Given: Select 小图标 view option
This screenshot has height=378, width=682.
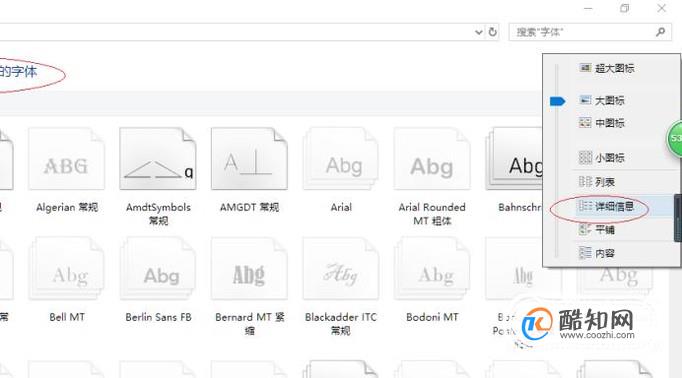Looking at the screenshot, I should point(602,157).
